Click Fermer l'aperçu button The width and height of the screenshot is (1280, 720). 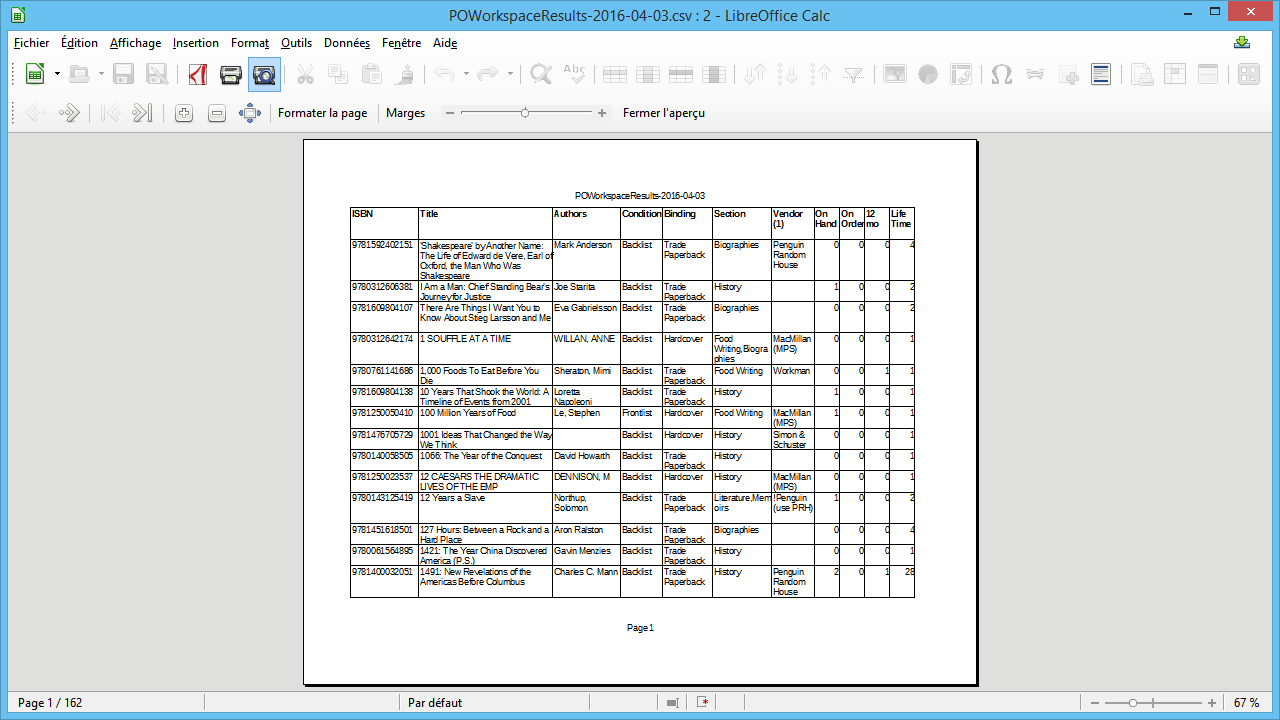(x=664, y=113)
